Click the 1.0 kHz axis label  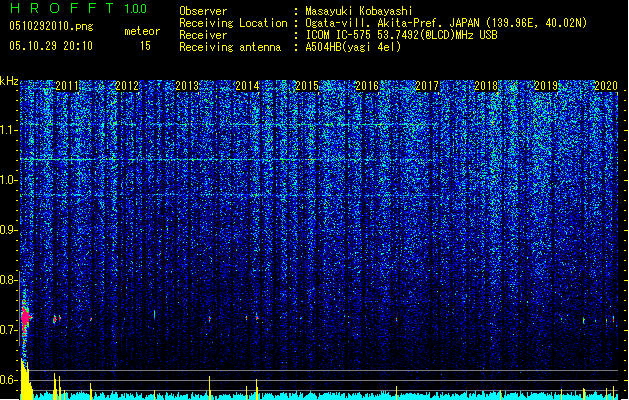9,180
